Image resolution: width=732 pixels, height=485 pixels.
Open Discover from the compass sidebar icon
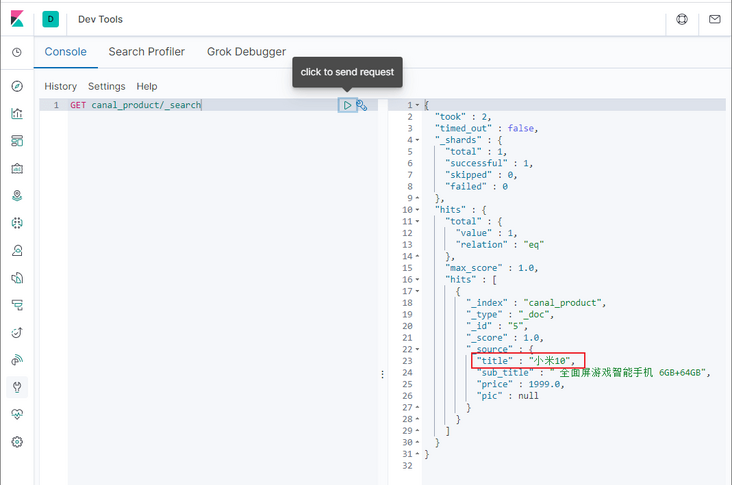pyautogui.click(x=17, y=86)
